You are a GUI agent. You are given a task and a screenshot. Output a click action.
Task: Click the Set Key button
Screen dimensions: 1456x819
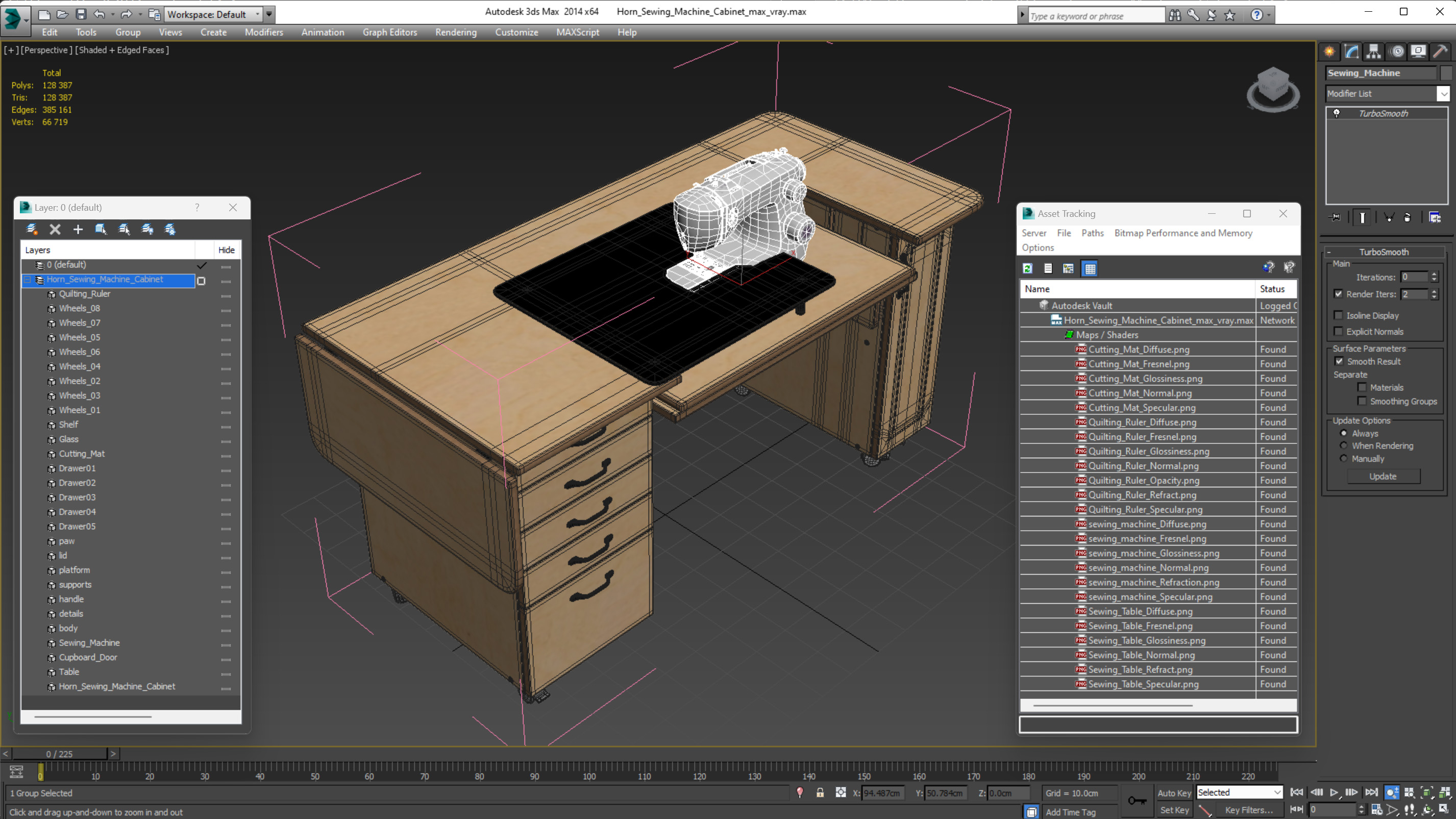coord(1174,810)
